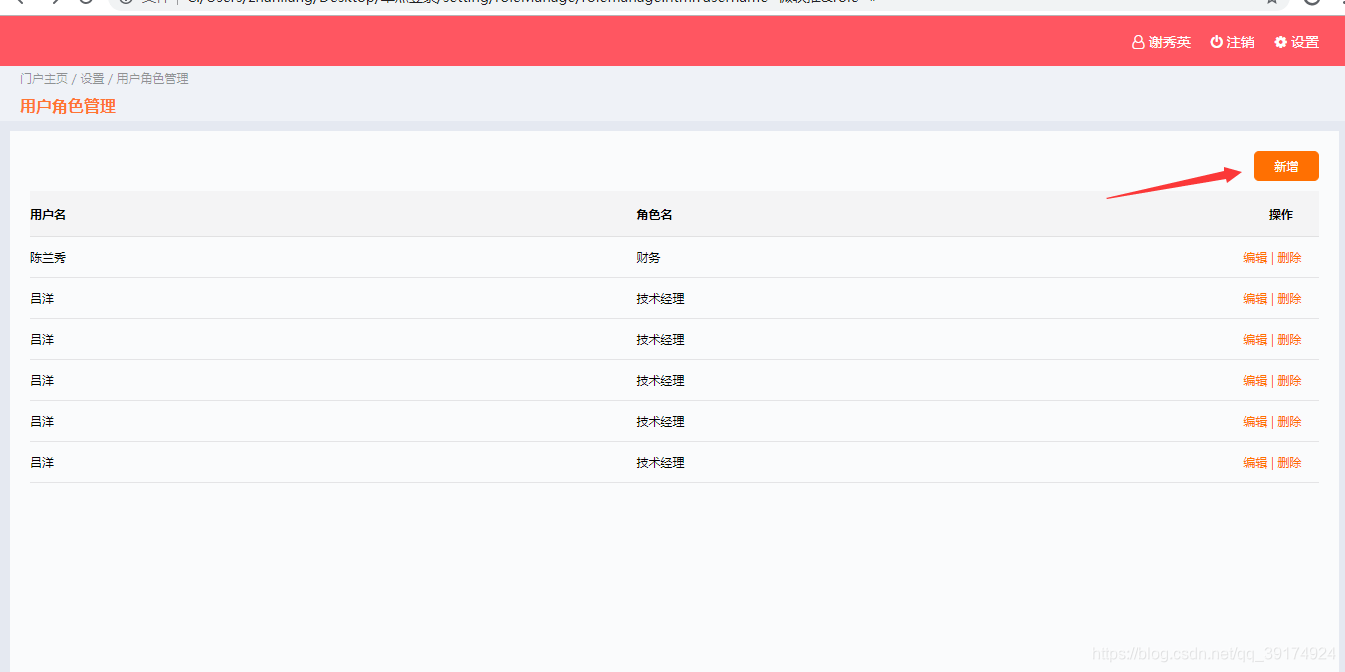Delete the 陈兰秀 财务 row
The image size is (1345, 672).
click(1289, 258)
